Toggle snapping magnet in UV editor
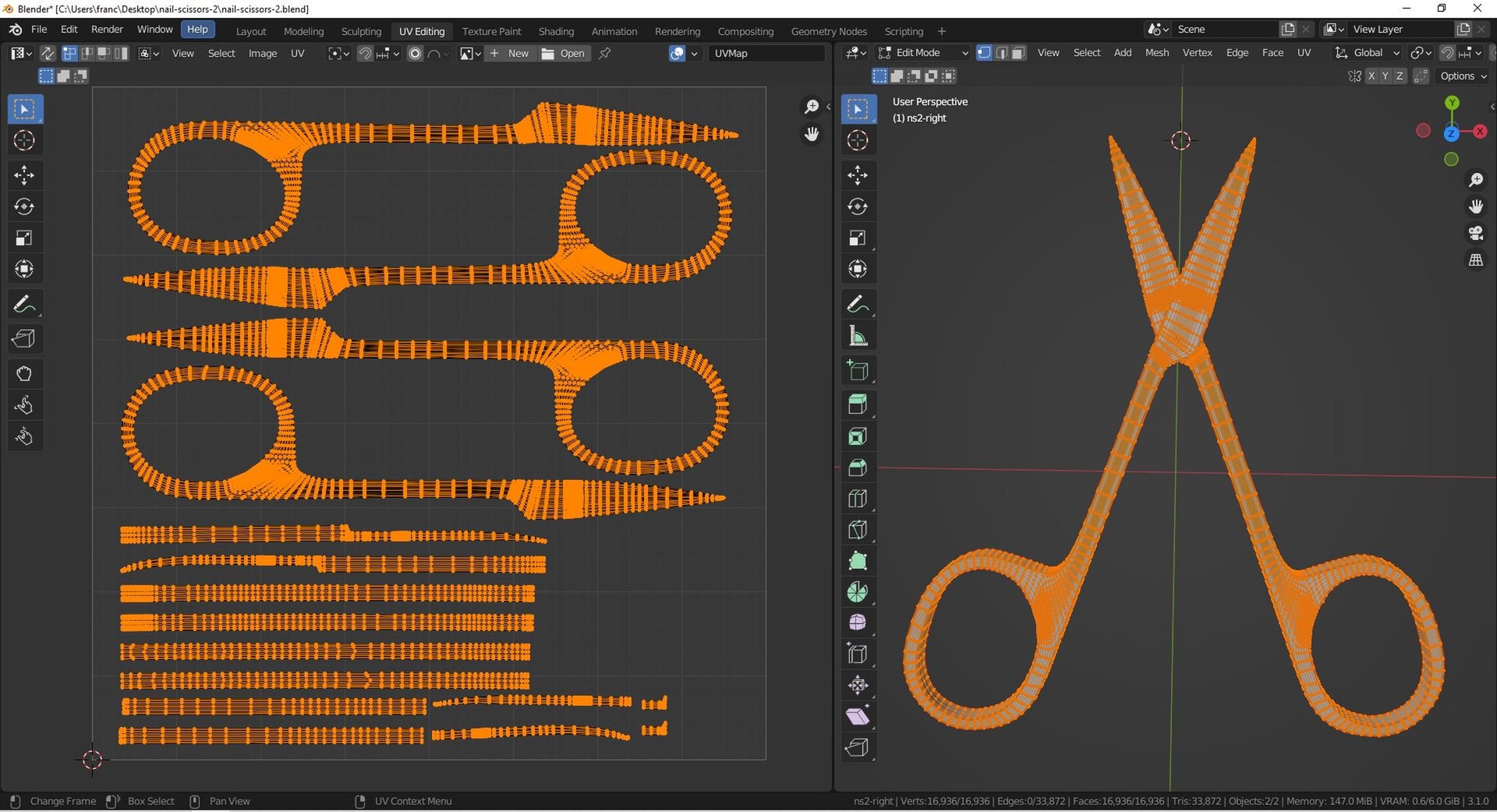Screen dimensions: 1497x812 click(x=364, y=54)
